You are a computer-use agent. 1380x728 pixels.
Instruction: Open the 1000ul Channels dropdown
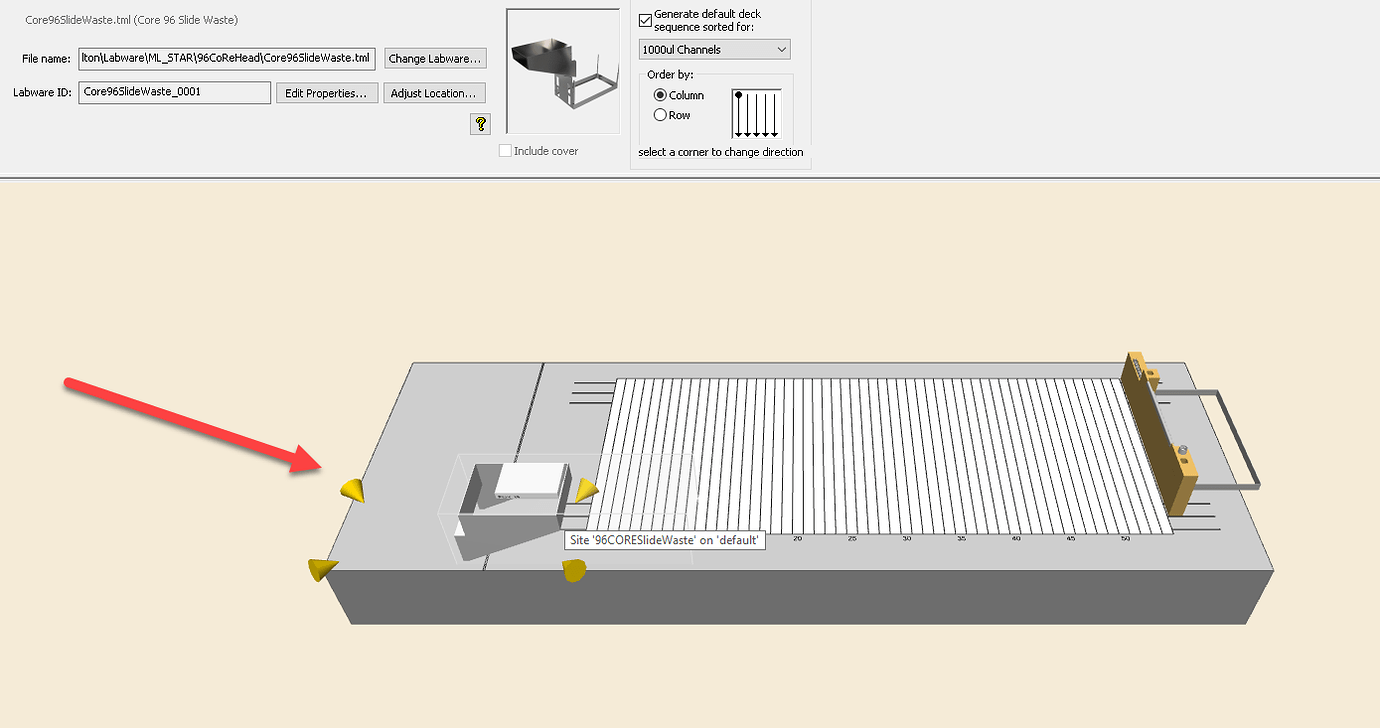pos(714,49)
